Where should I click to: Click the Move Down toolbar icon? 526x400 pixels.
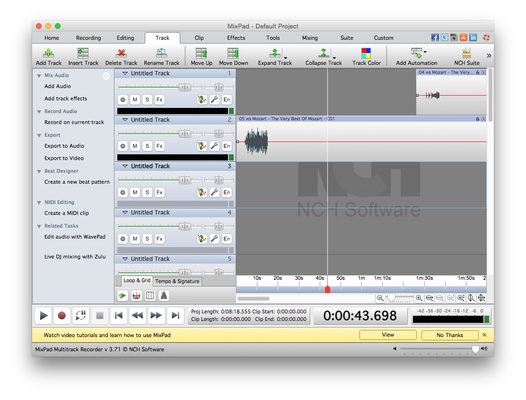pyautogui.click(x=233, y=56)
